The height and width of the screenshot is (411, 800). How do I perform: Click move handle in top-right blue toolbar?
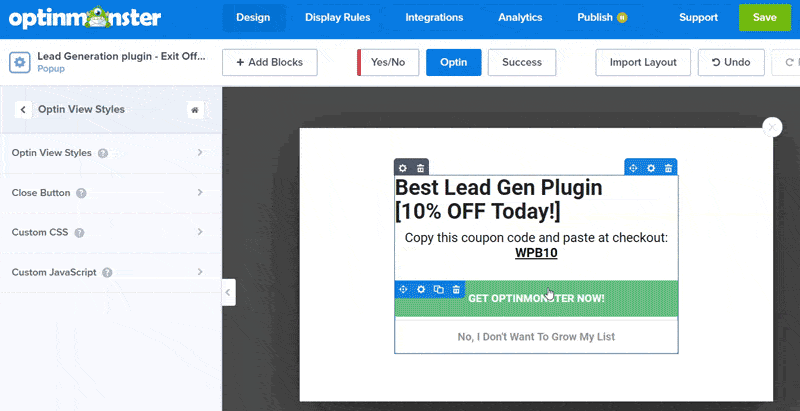[634, 167]
